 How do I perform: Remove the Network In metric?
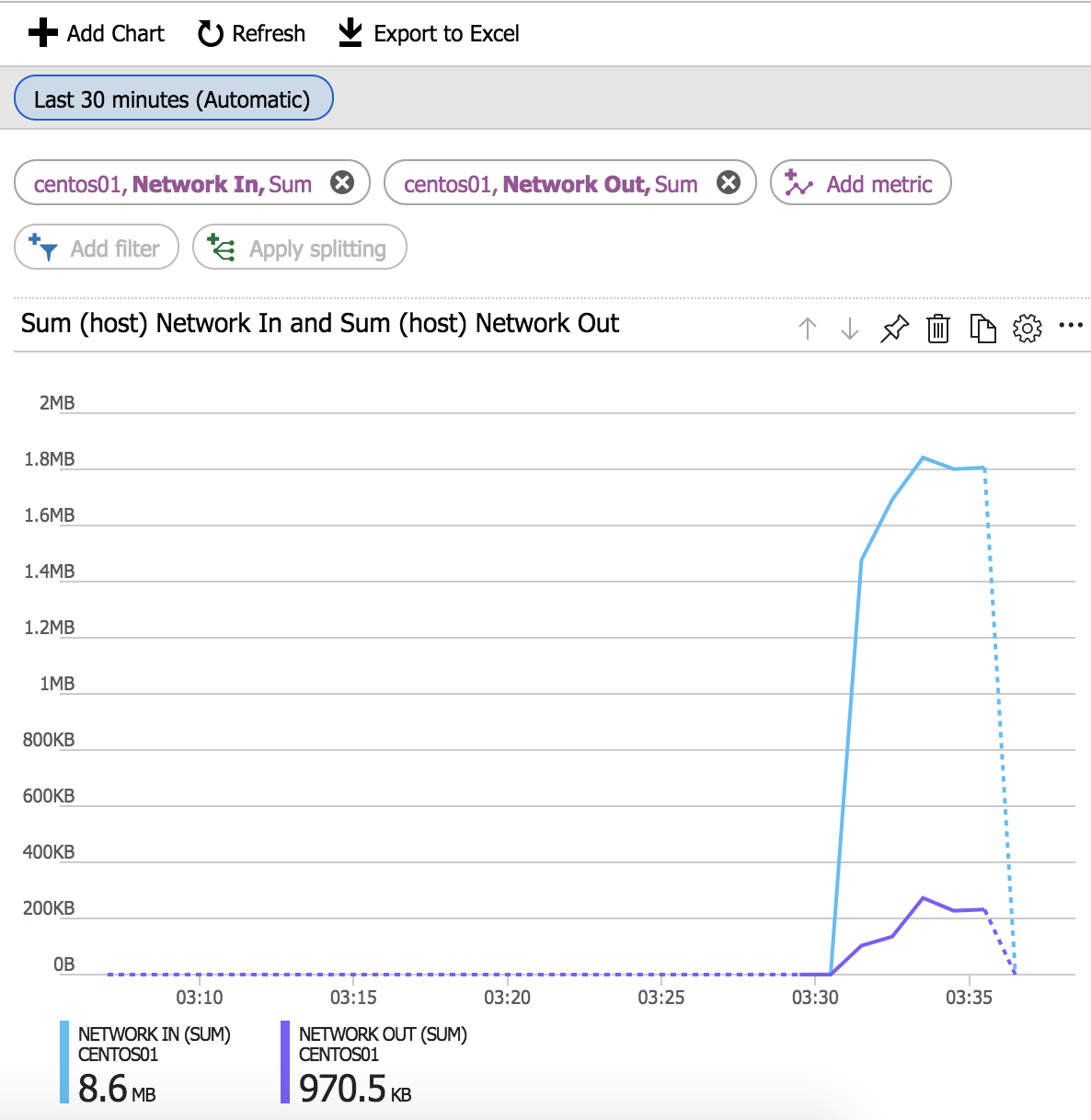point(342,183)
